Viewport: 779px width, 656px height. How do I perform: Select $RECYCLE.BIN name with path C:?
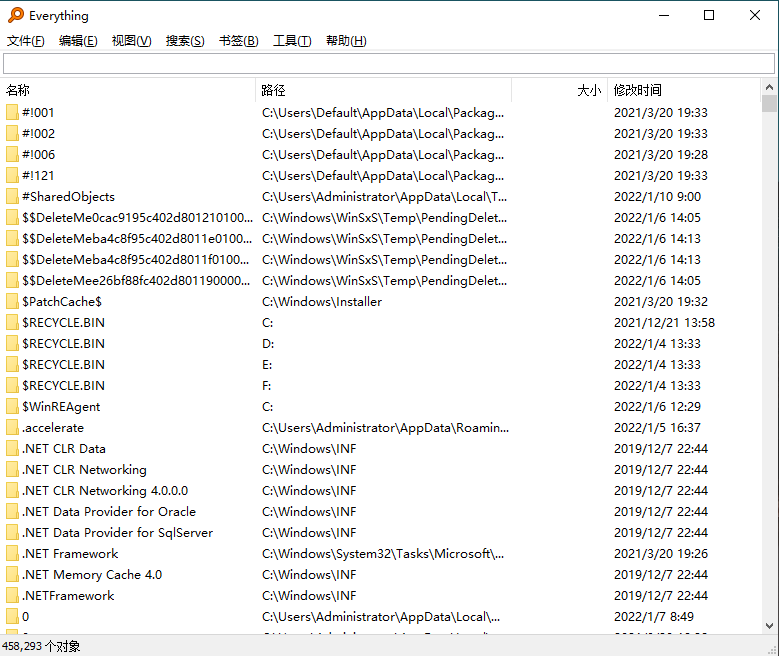point(64,323)
